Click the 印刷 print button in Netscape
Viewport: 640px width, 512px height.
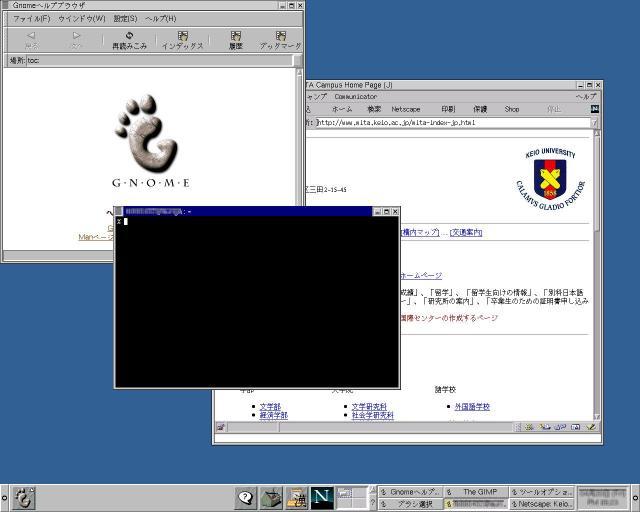click(x=448, y=109)
